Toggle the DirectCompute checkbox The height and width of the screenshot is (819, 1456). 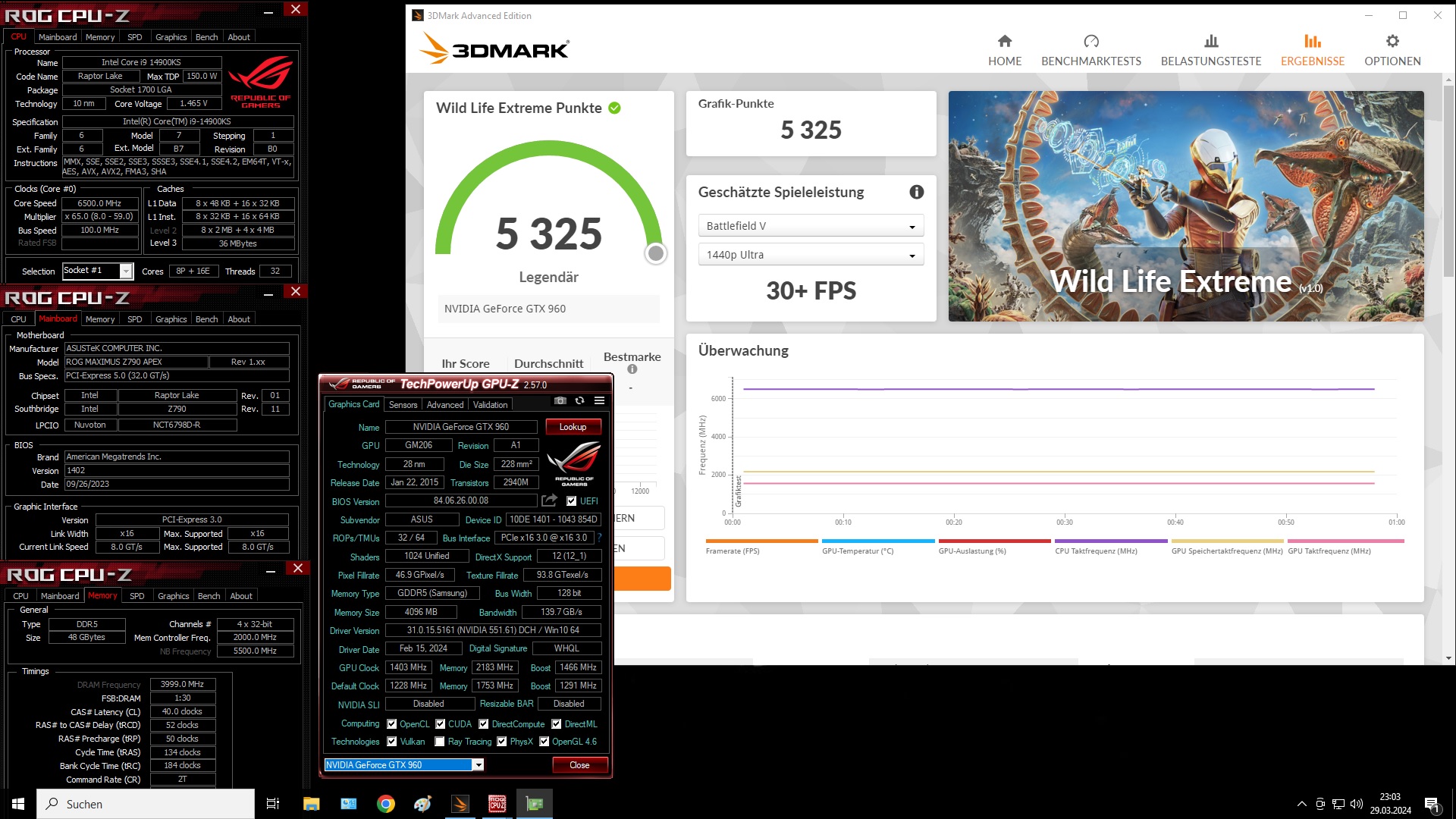483,724
